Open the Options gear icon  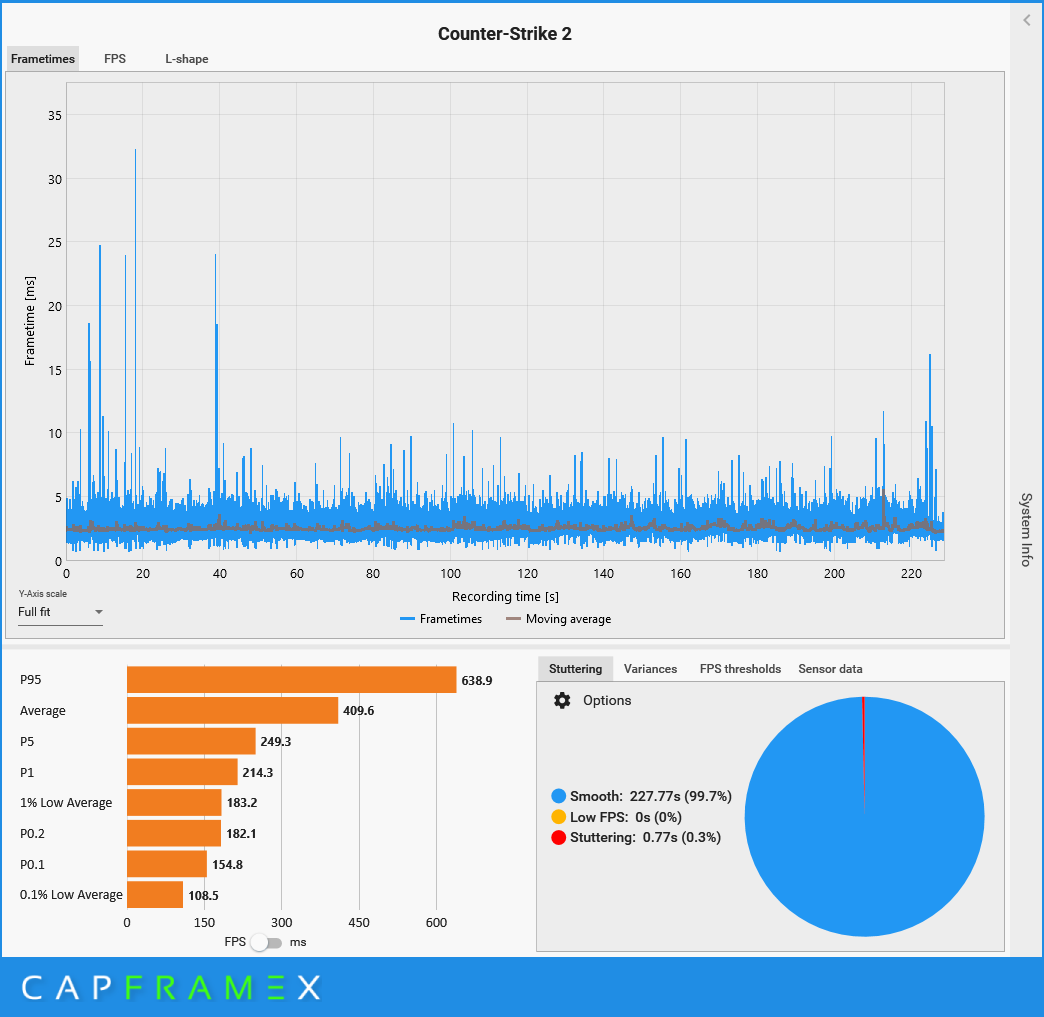pyautogui.click(x=562, y=700)
